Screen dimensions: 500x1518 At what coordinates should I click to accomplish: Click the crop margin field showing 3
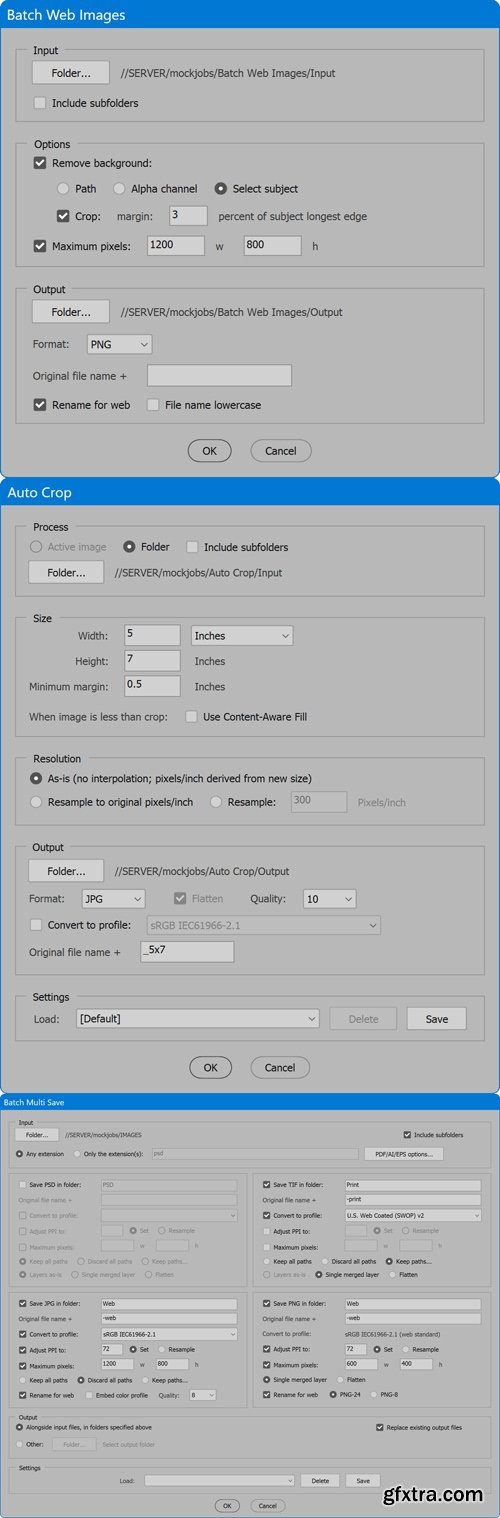188,216
